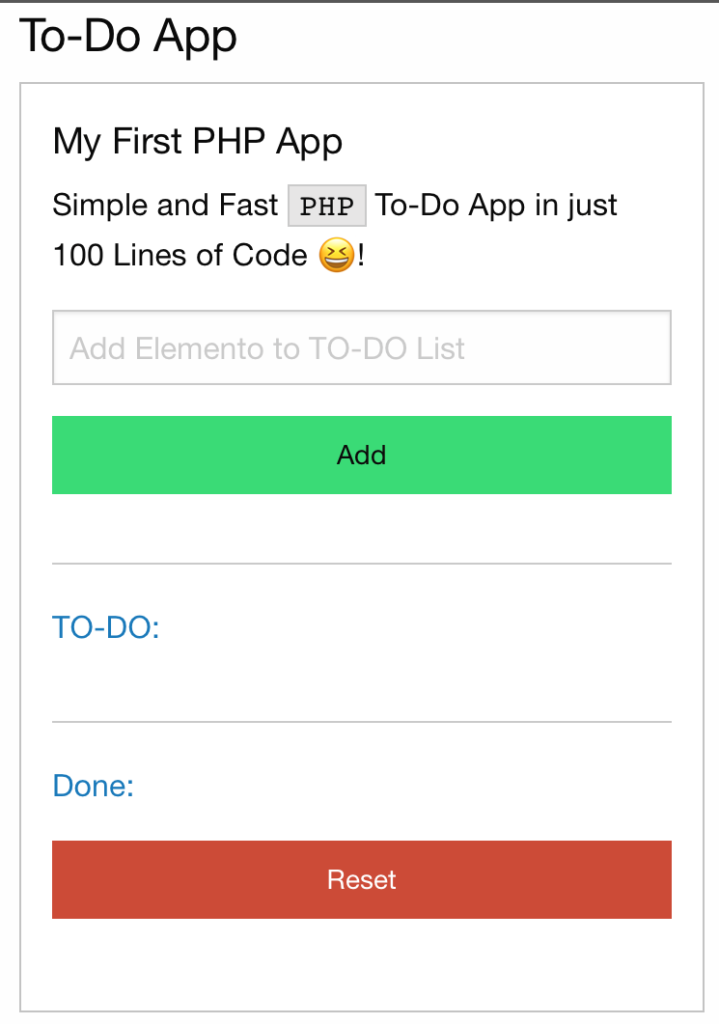Image resolution: width=719 pixels, height=1024 pixels.
Task: Click the To-Do App page title
Action: 128,37
